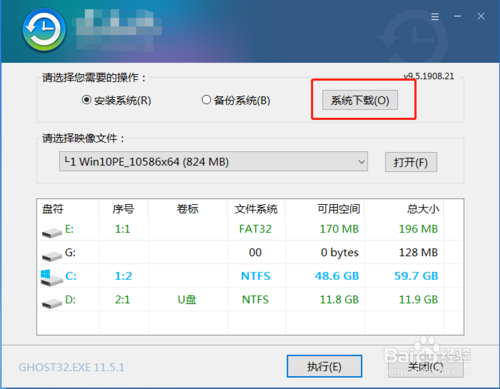500x389 pixels.
Task: Minimize the window using dash icon
Action: pyautogui.click(x=458, y=16)
